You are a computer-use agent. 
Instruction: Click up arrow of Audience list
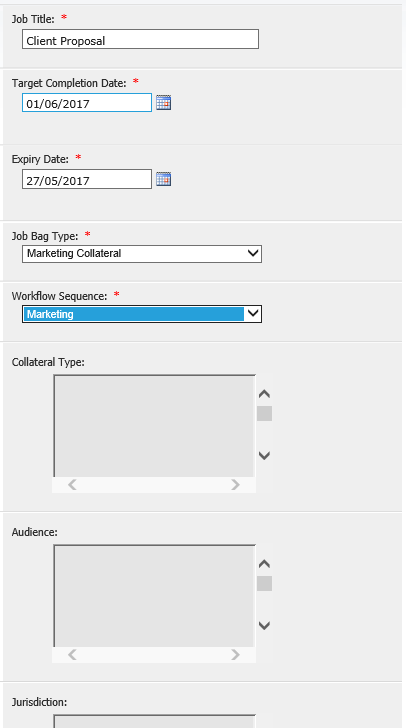coord(264,564)
